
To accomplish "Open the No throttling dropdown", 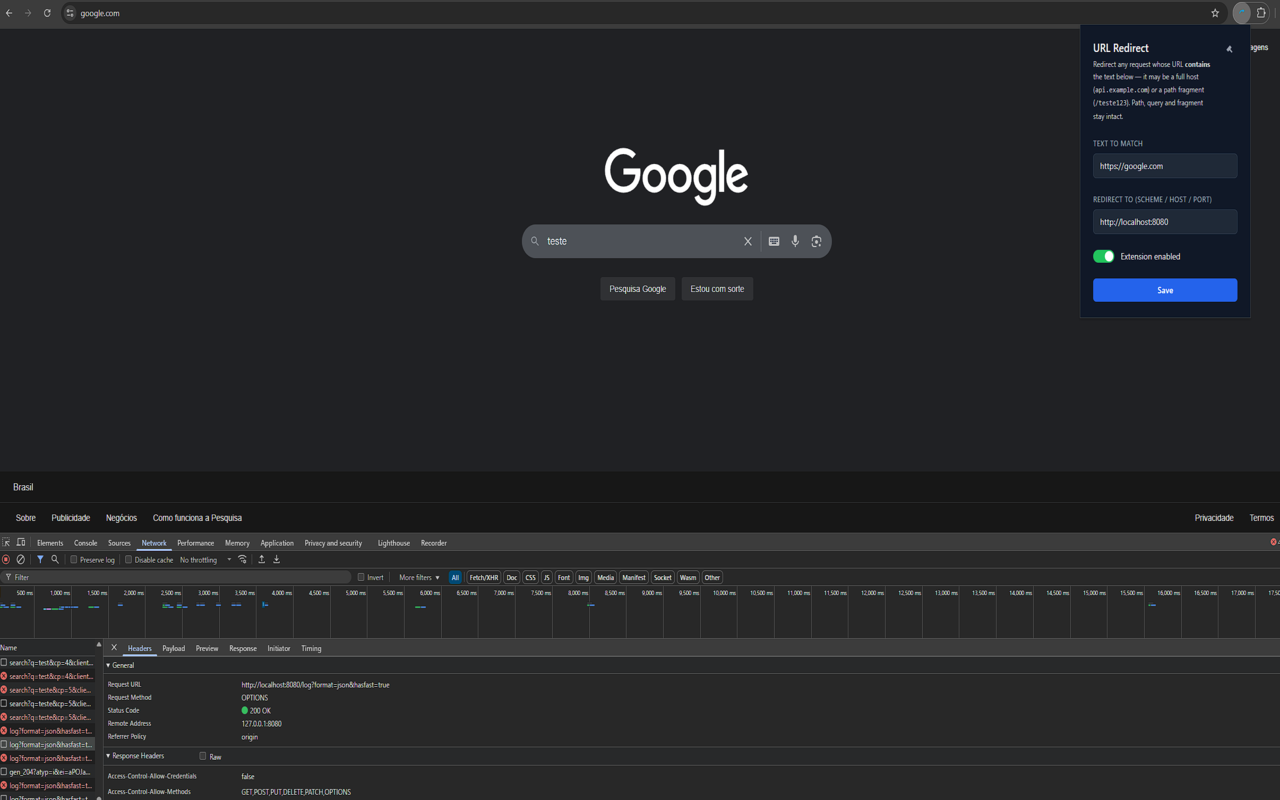I will [205, 560].
